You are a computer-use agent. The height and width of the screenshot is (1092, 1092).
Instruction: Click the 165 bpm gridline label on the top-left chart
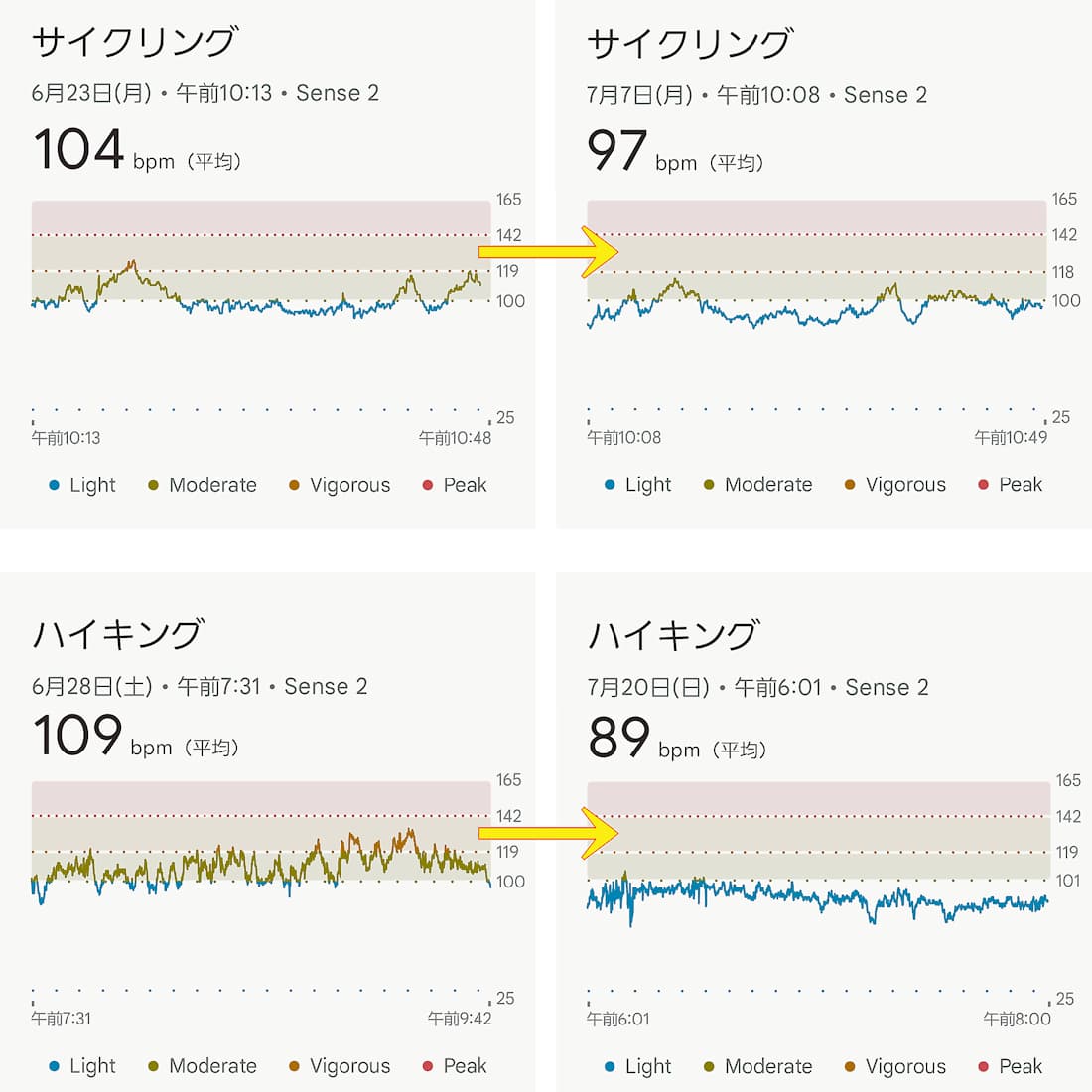coord(508,199)
